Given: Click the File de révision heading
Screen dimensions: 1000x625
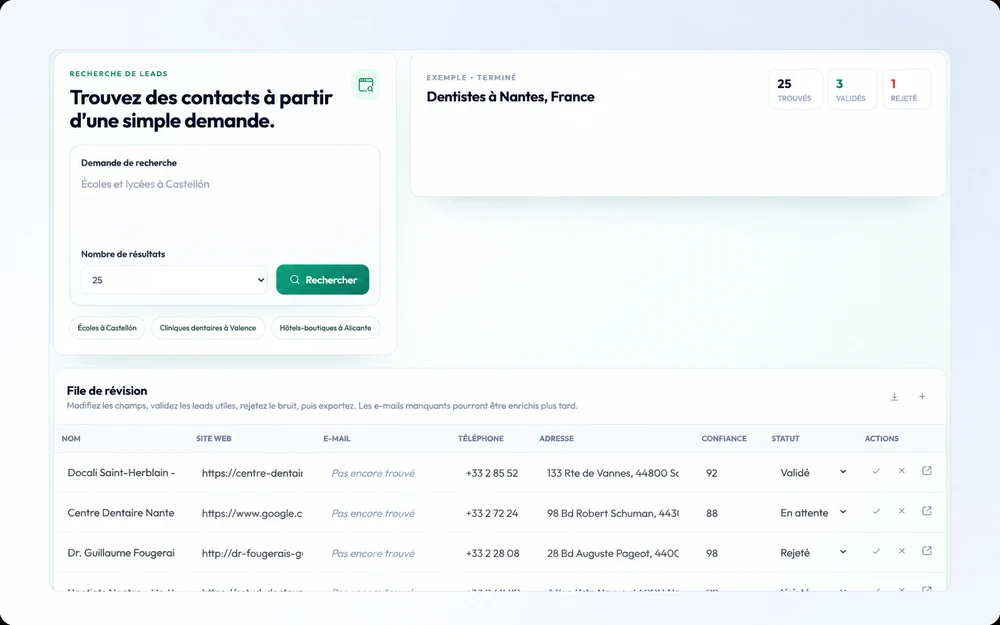Looking at the screenshot, I should coord(107,391).
